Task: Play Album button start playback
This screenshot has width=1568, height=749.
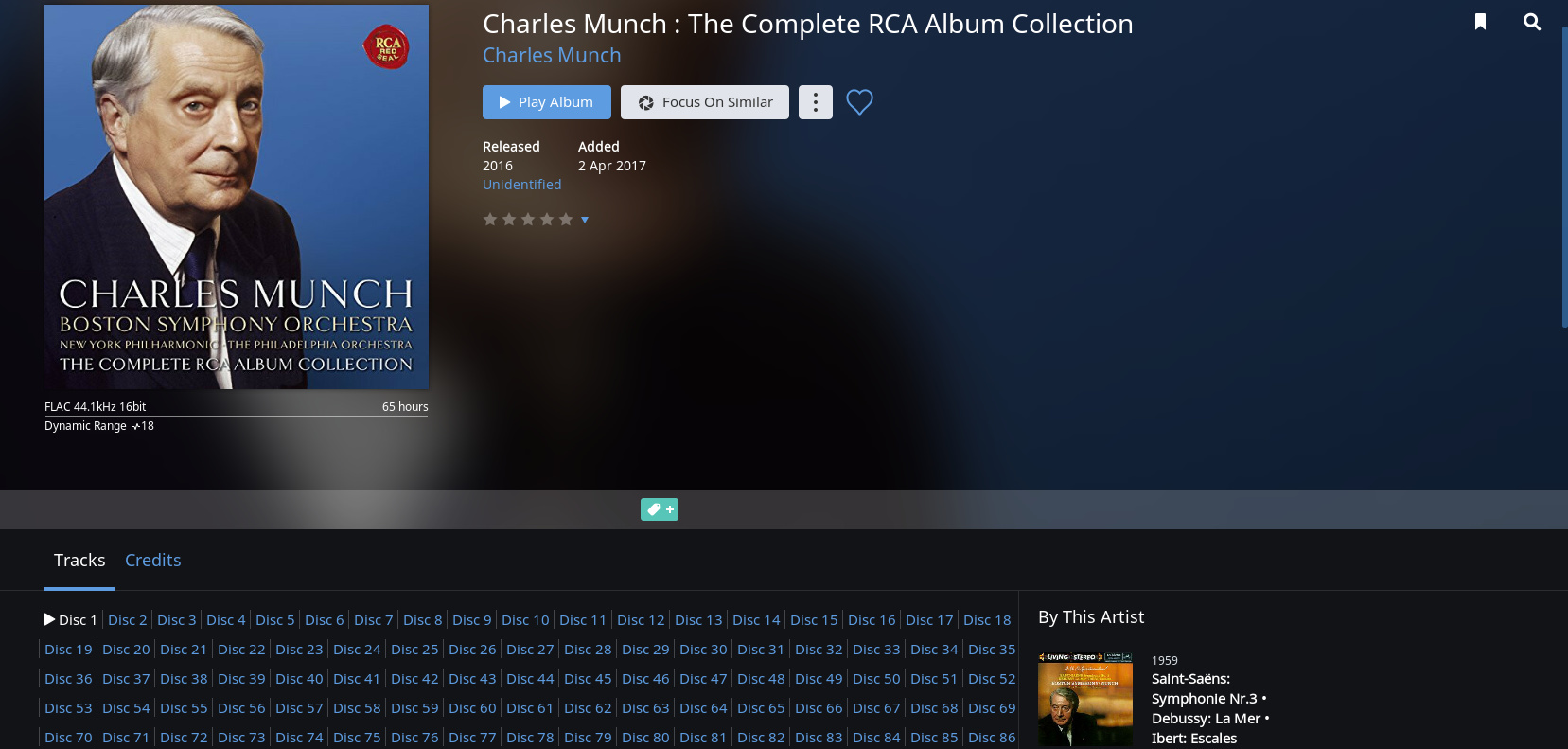Action: click(x=547, y=102)
